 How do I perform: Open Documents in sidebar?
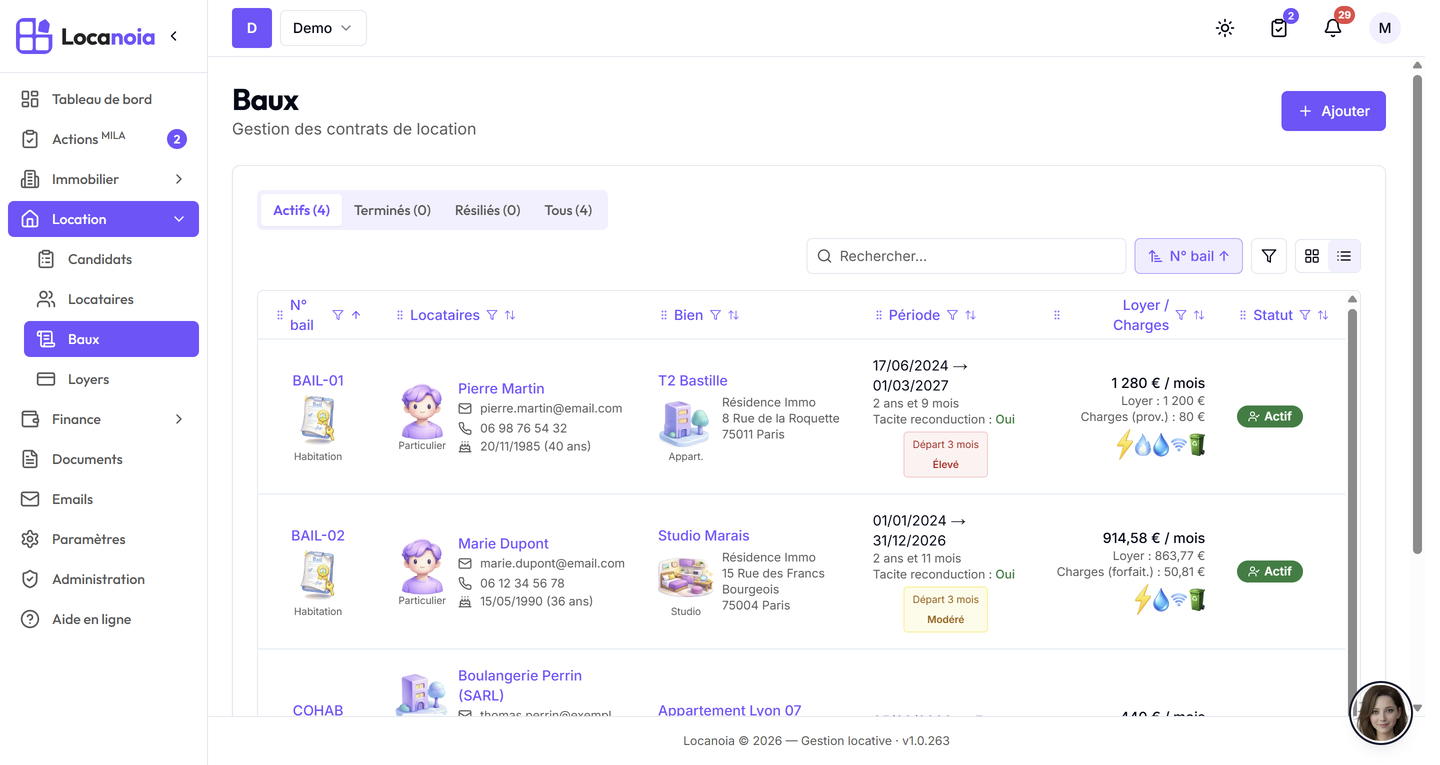click(103, 459)
